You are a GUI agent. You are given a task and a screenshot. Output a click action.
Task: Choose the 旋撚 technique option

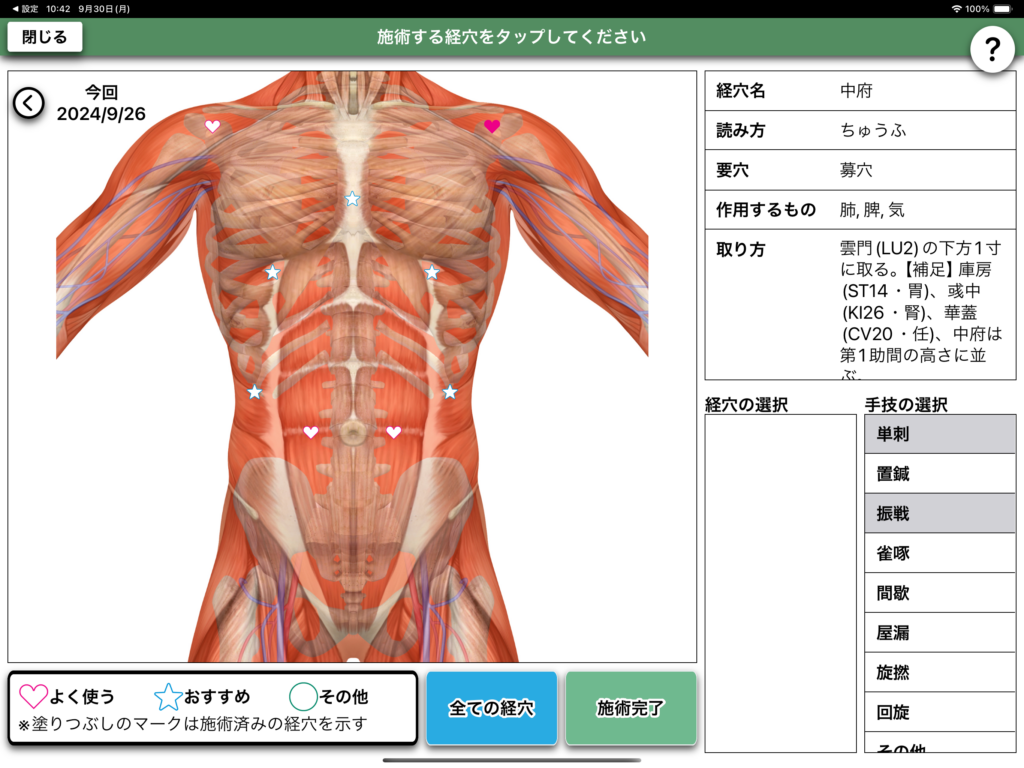[940, 672]
